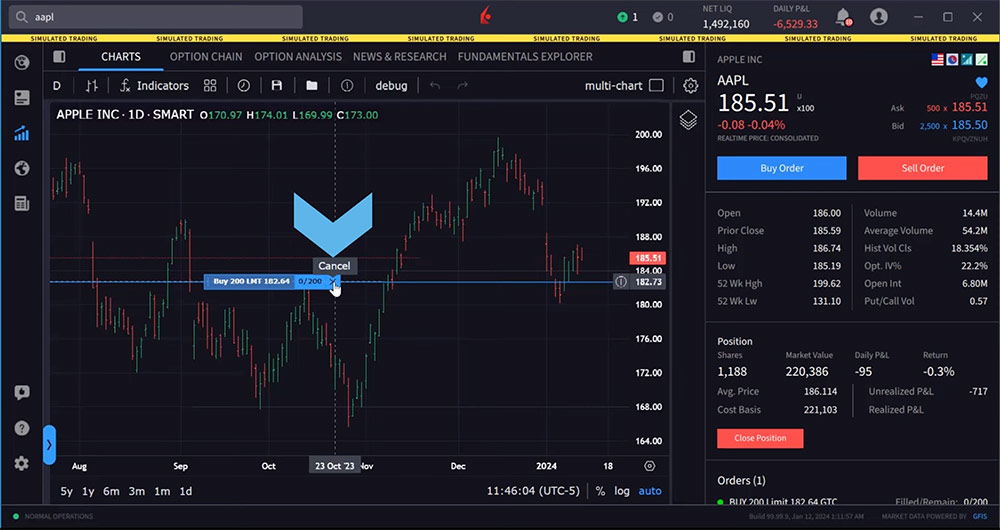
Task: Collapse the right panel using the top-right panel icon
Action: 688,57
